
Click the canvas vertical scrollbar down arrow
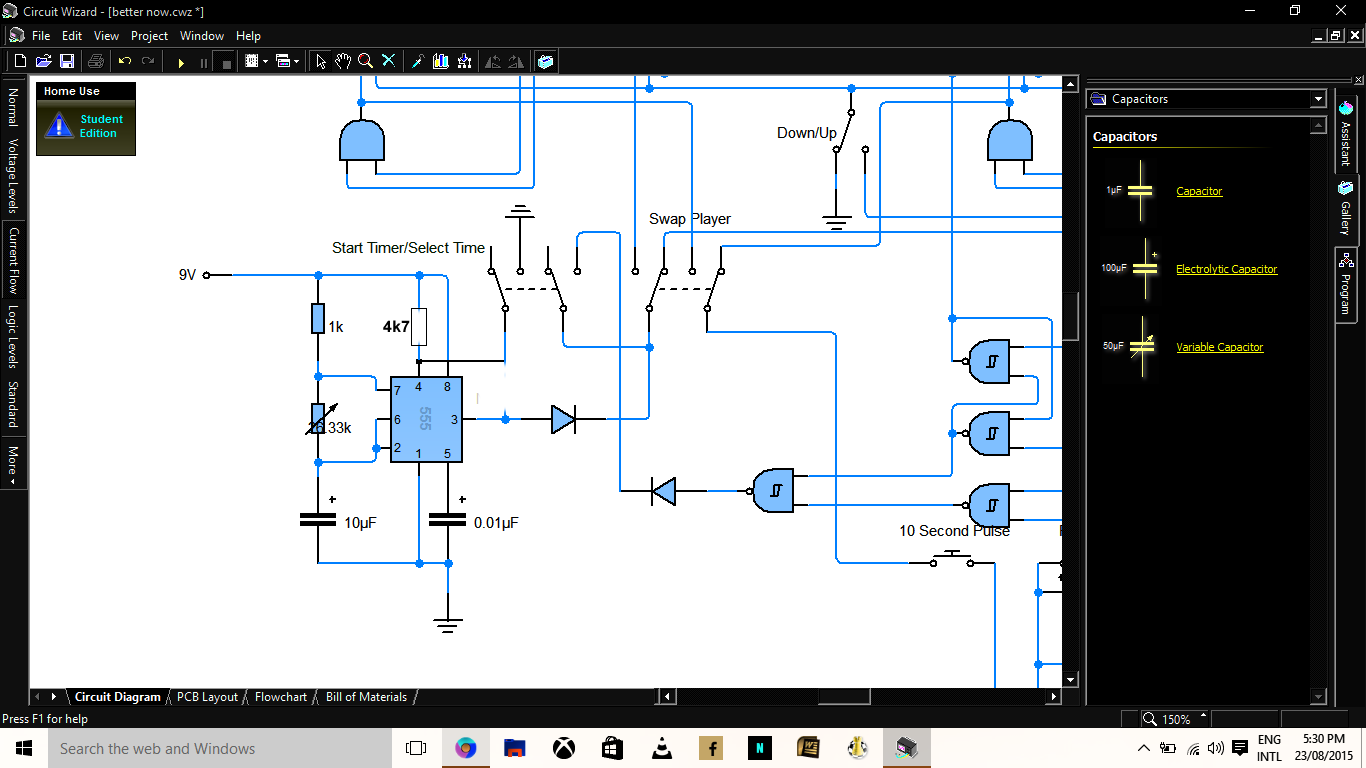(1070, 678)
